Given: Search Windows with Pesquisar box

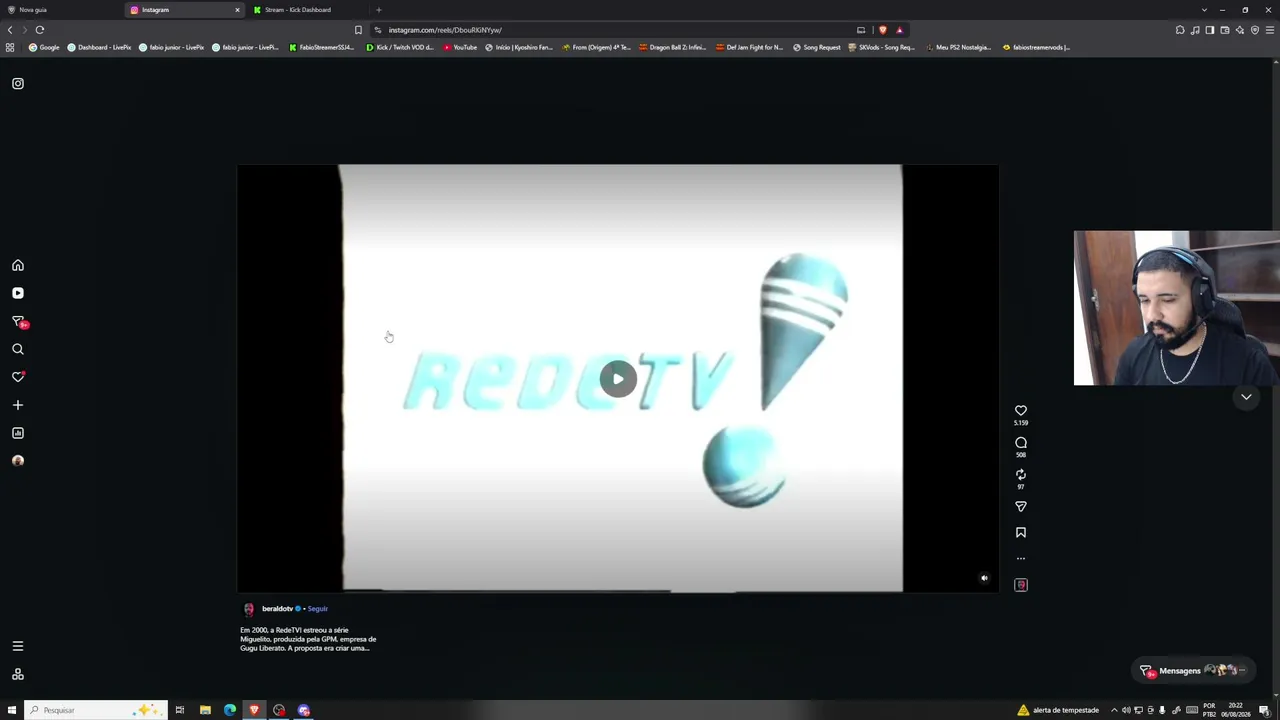Looking at the screenshot, I should 95,710.
